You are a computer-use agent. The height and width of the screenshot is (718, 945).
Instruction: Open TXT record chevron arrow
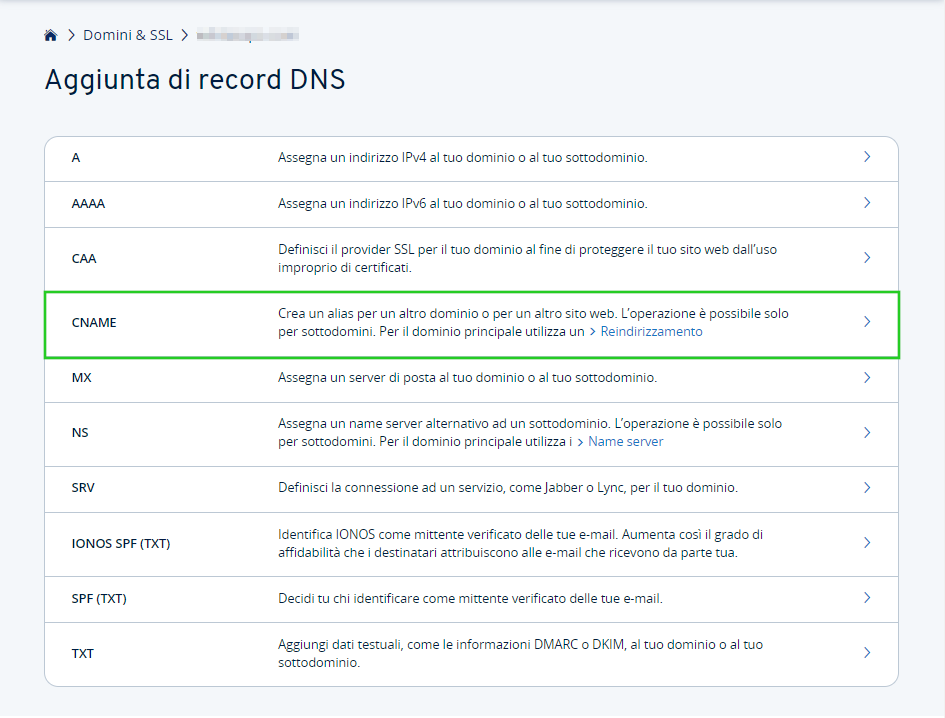tap(866, 653)
